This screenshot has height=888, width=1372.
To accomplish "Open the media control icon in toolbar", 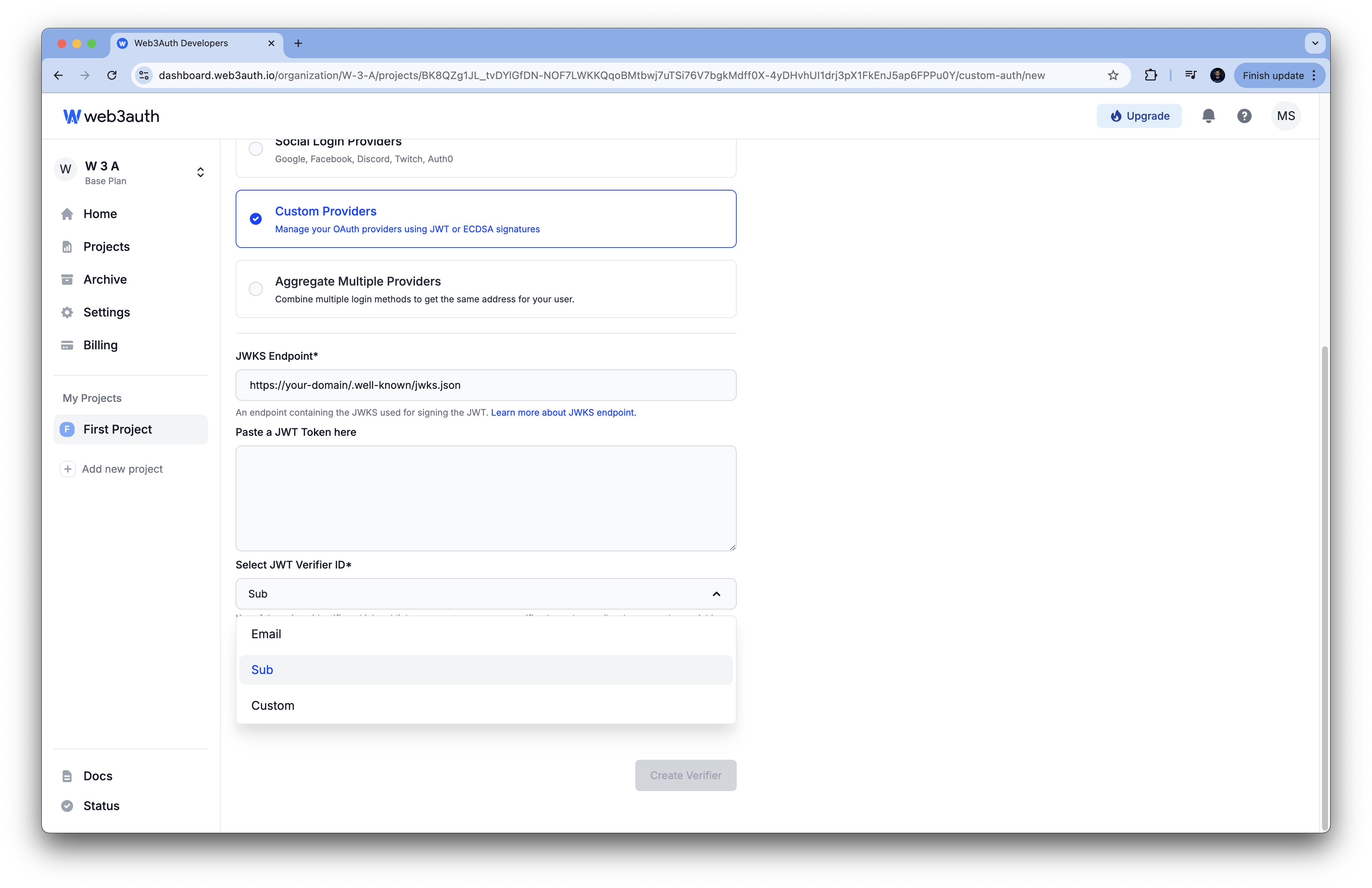I will point(1190,75).
